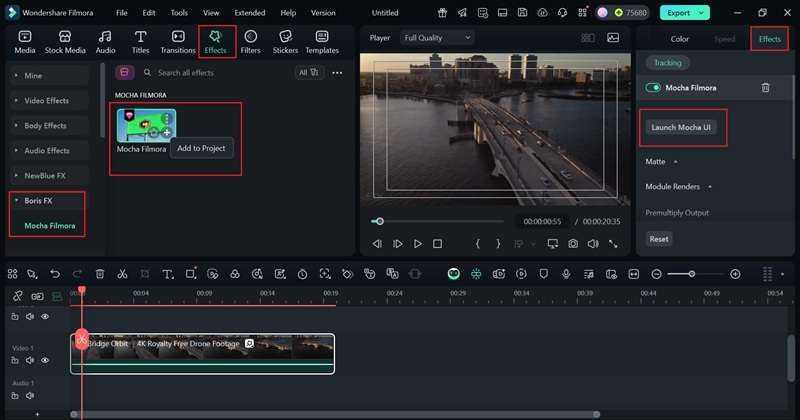The image size is (800, 420).
Task: Open the Full Quality dropdown
Action: point(437,38)
